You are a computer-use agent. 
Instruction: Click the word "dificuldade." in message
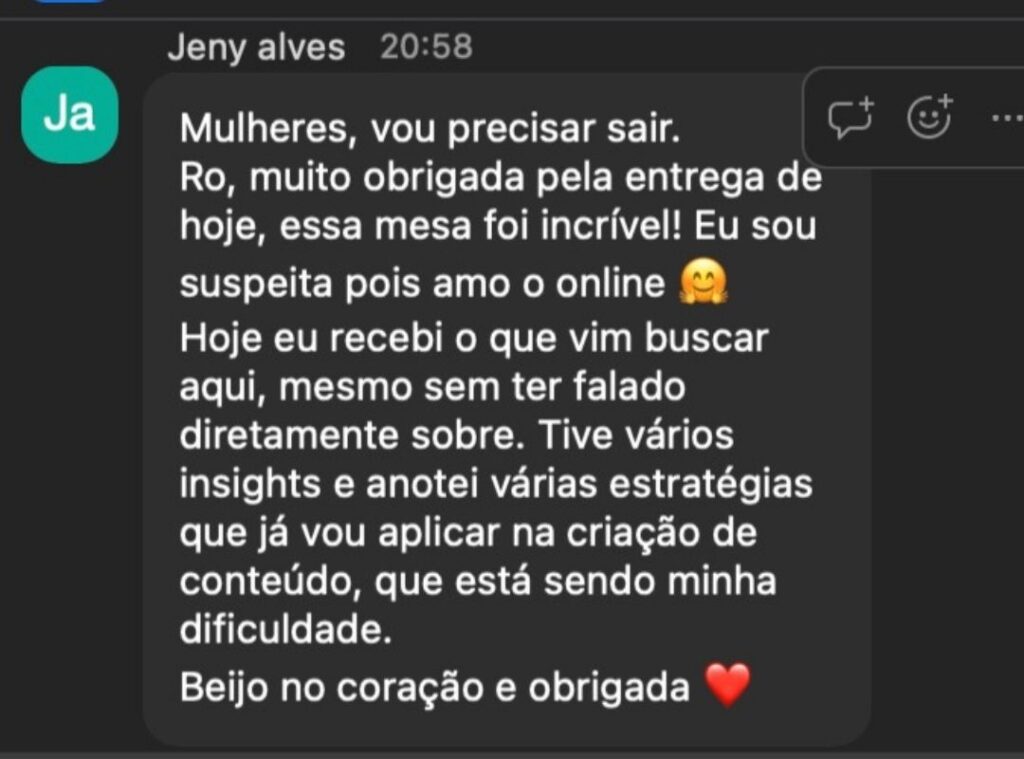pyautogui.click(x=286, y=630)
